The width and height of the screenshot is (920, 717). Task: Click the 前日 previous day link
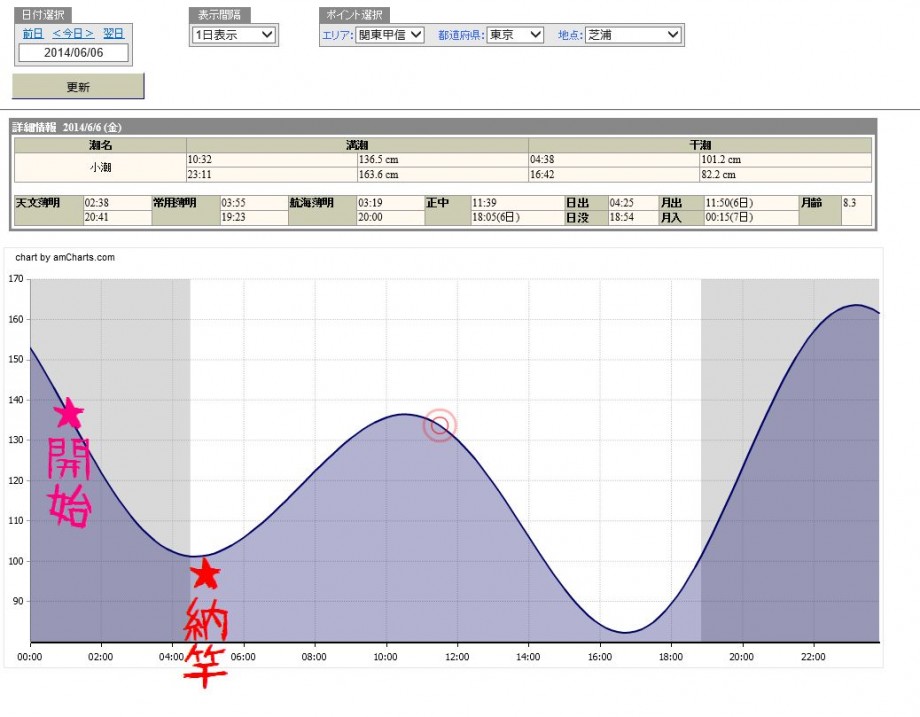tap(33, 34)
